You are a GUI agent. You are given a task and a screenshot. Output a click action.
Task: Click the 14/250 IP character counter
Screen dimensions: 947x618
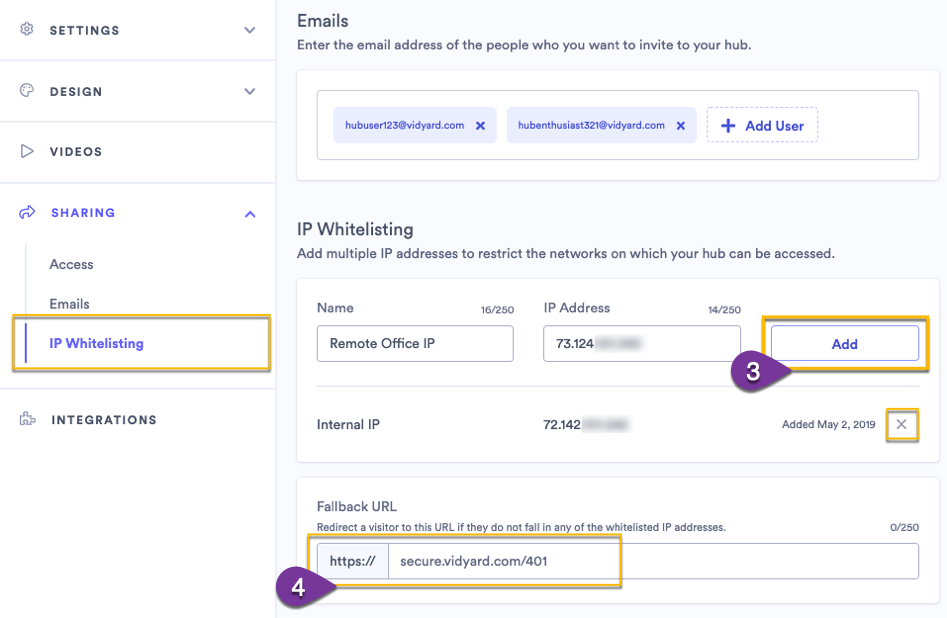[x=724, y=310]
